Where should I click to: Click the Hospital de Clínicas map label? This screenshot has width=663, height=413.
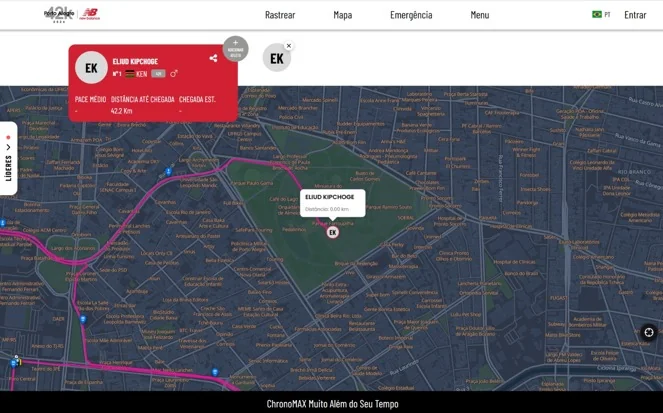pos(514,262)
